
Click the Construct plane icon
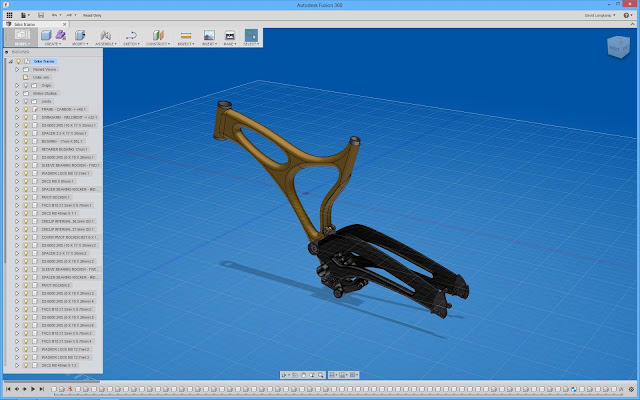point(158,35)
